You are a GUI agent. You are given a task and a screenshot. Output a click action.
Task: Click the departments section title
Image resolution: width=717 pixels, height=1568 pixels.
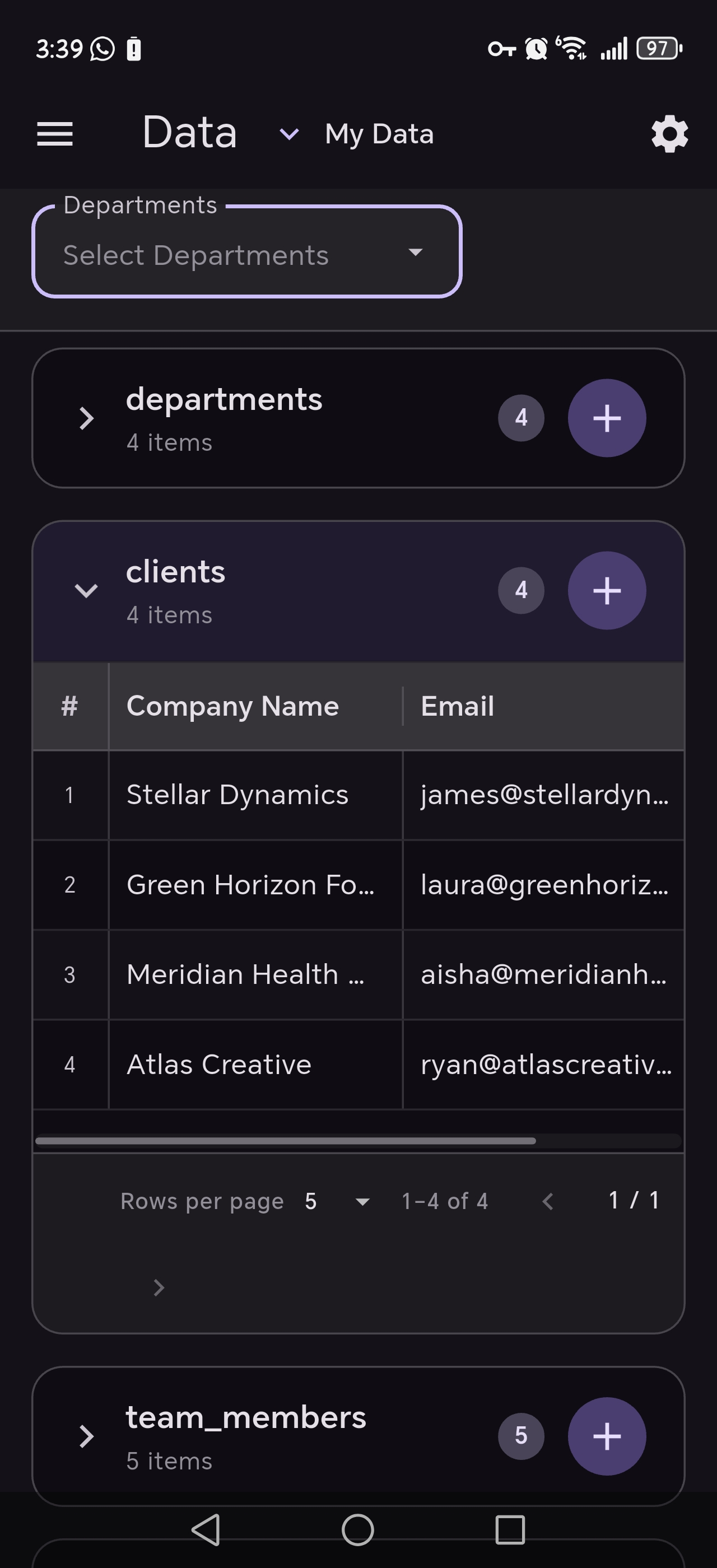[224, 400]
